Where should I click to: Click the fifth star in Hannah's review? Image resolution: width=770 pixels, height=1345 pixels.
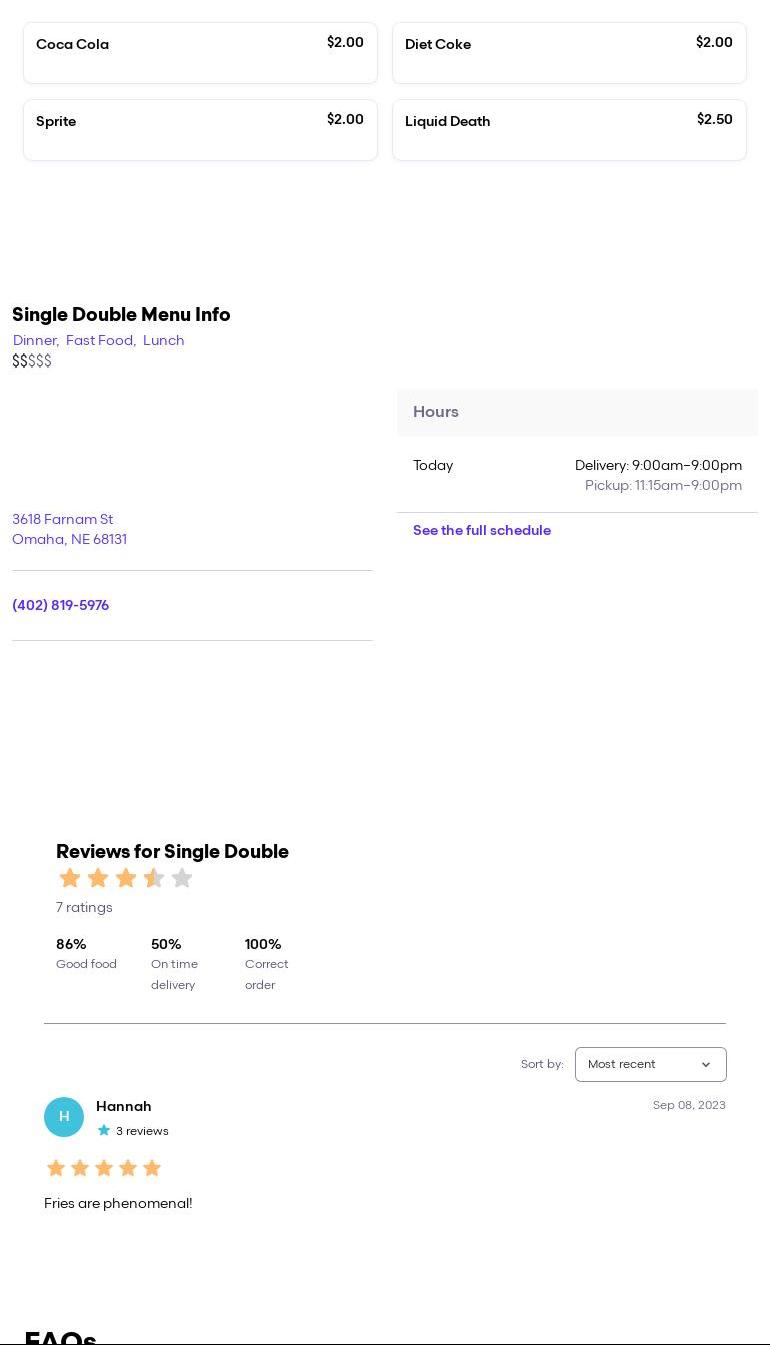click(152, 1168)
